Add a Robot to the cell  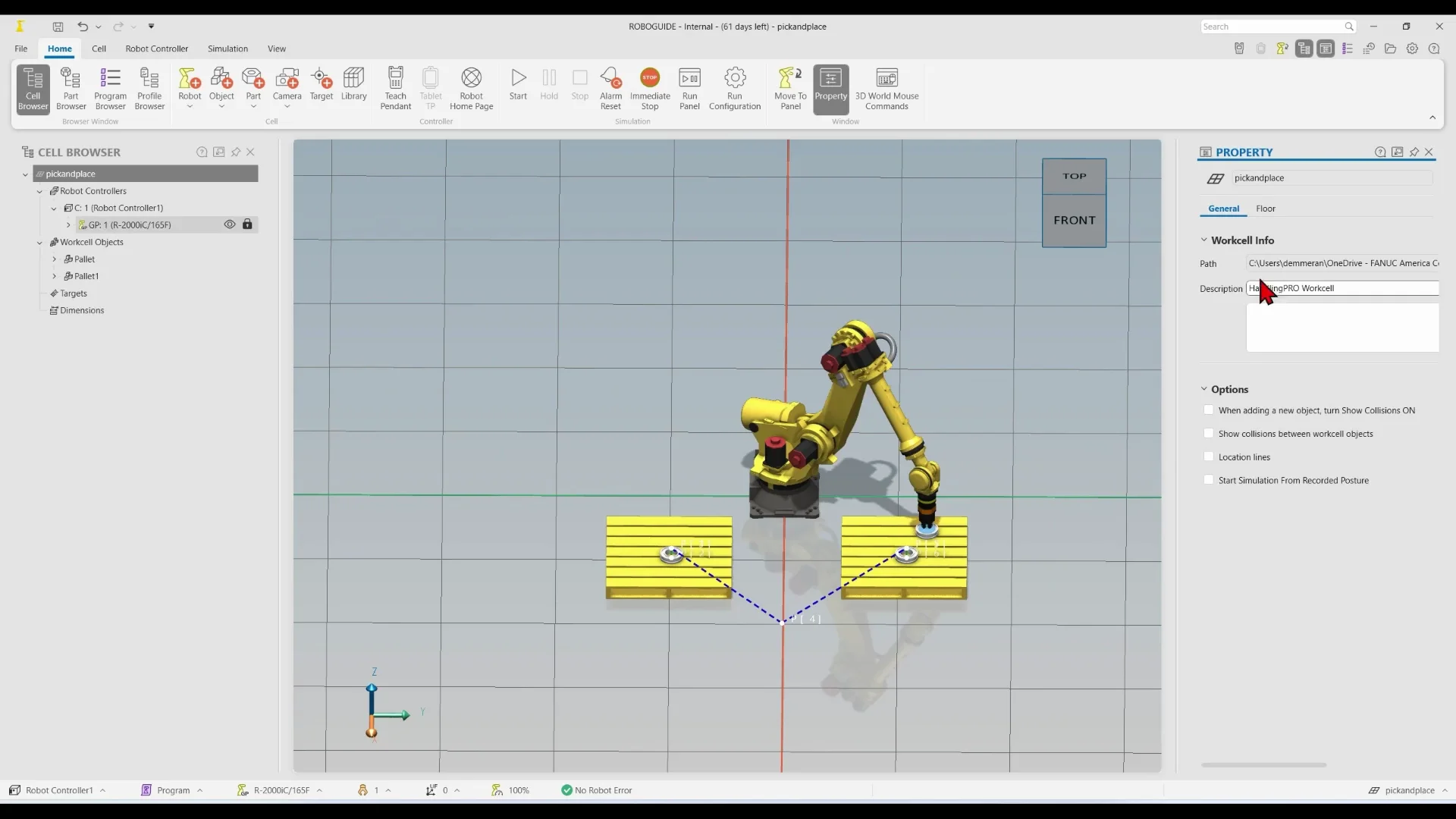pos(190,87)
